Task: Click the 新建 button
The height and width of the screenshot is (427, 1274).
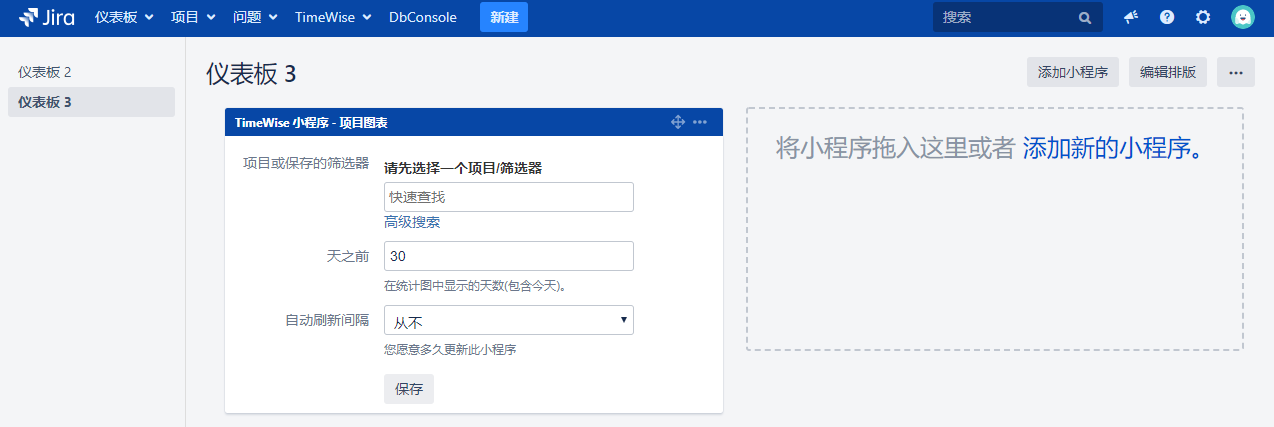Action: coord(503,17)
